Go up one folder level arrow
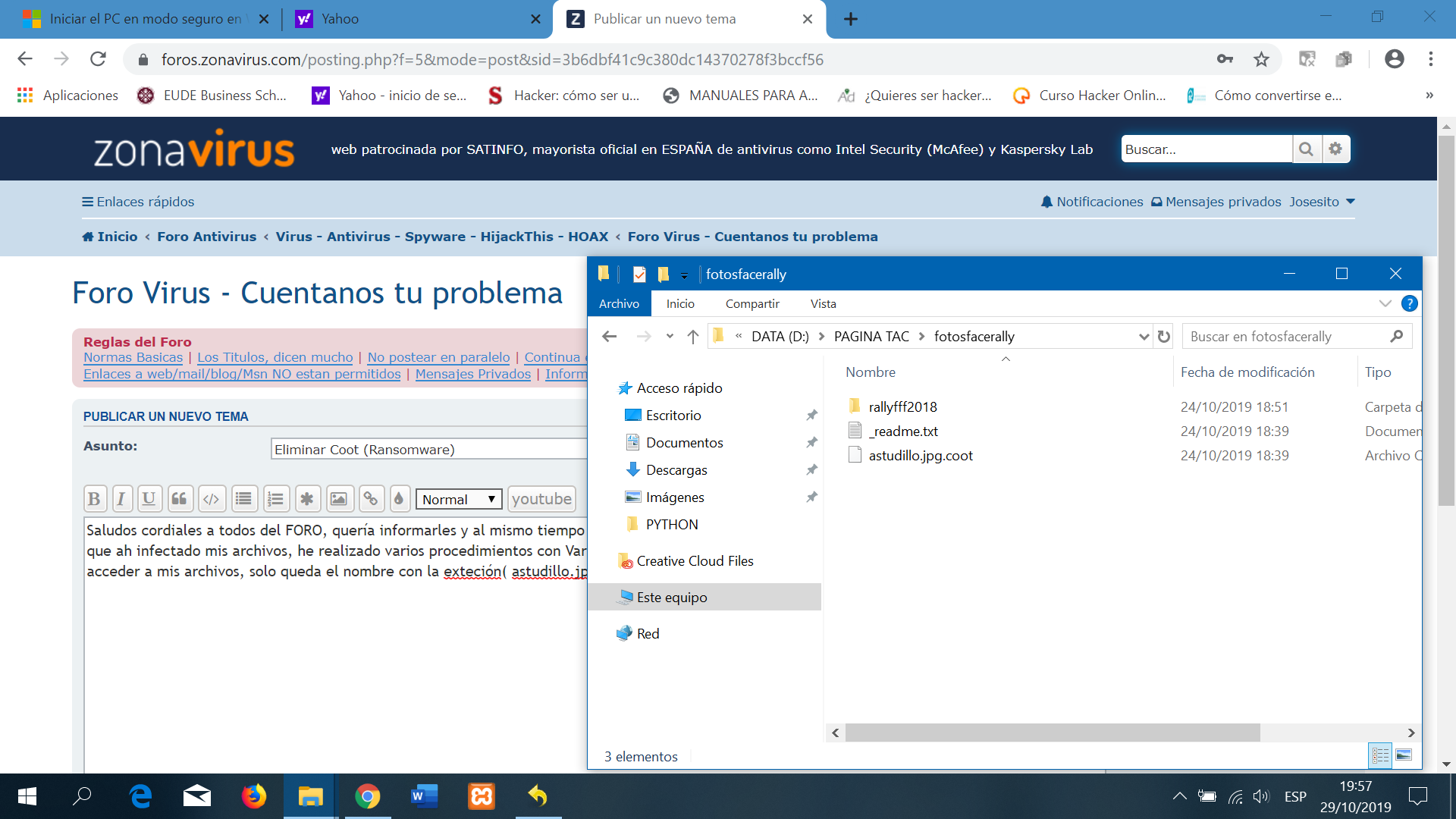This screenshot has width=1456, height=819. [x=692, y=337]
